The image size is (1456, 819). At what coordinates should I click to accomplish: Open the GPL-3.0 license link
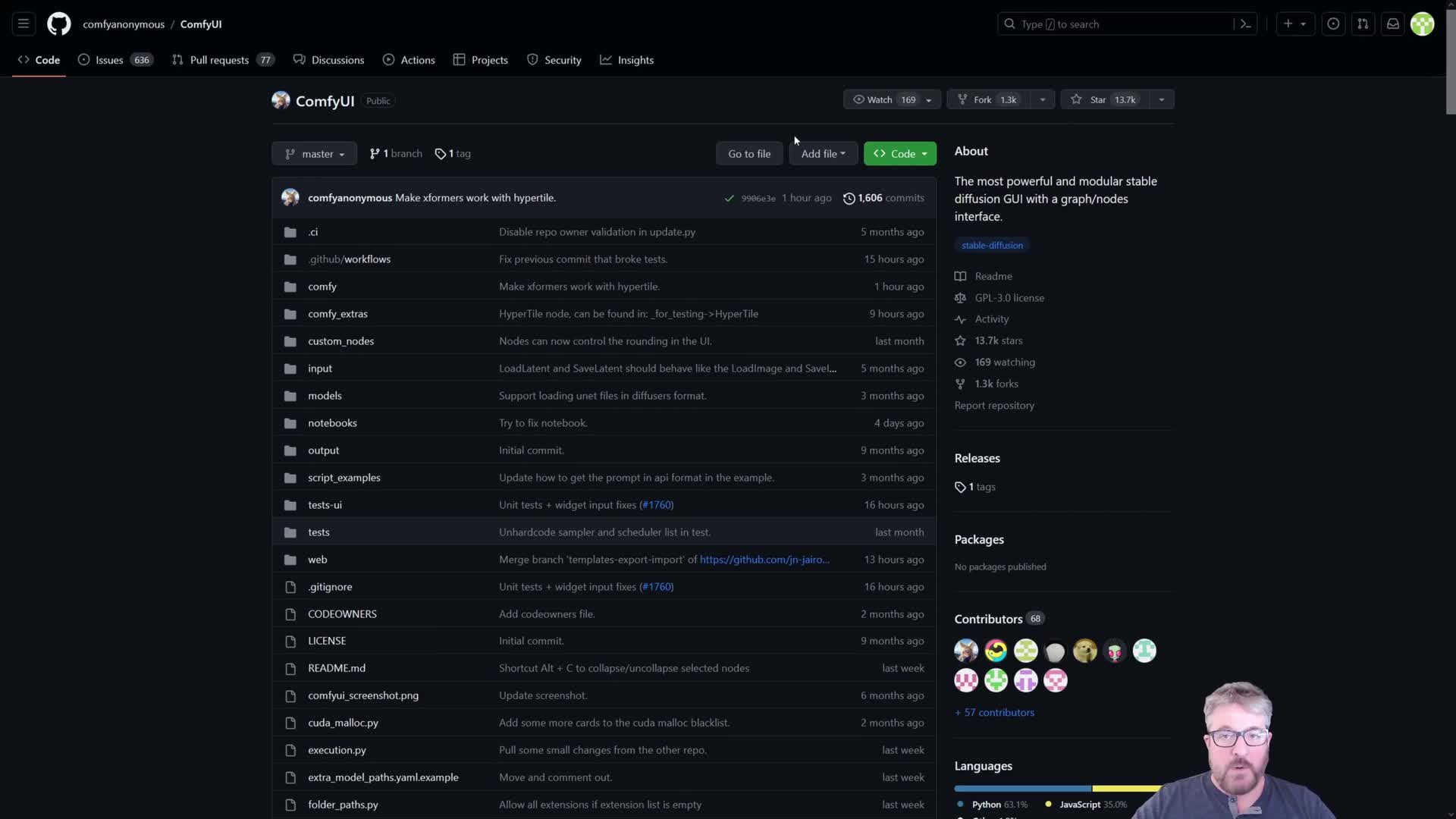pos(999,298)
